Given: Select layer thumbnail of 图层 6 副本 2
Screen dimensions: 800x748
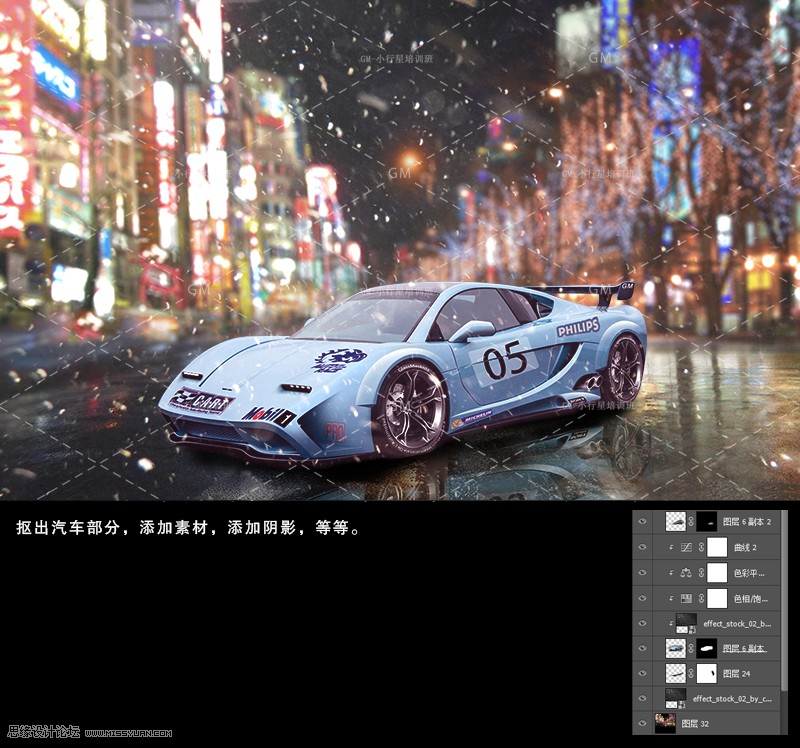Looking at the screenshot, I should 676,521.
